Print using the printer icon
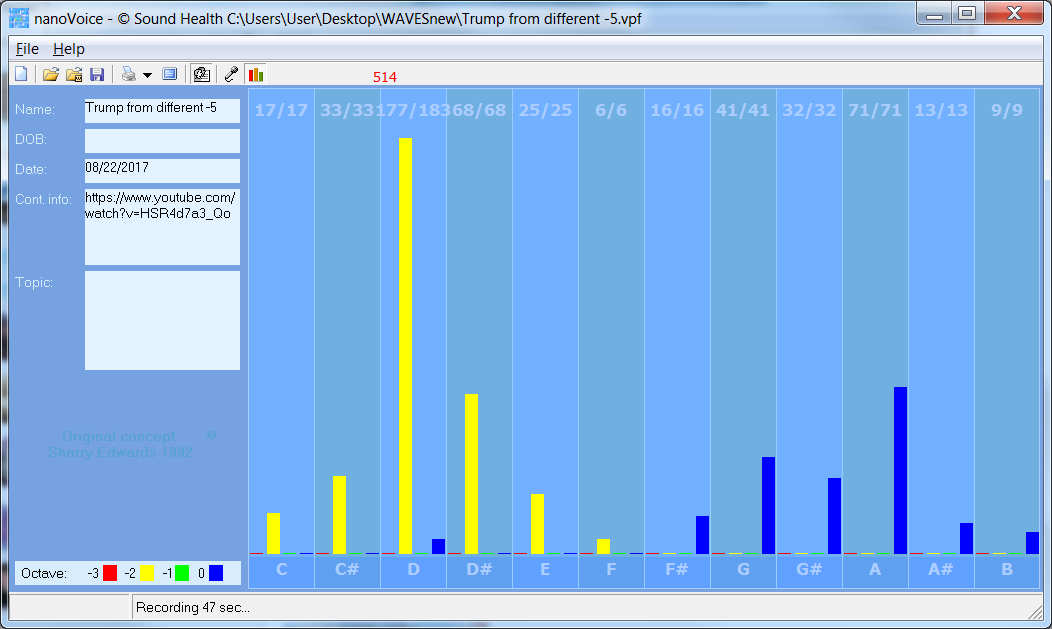The width and height of the screenshot is (1052, 629). [128, 74]
